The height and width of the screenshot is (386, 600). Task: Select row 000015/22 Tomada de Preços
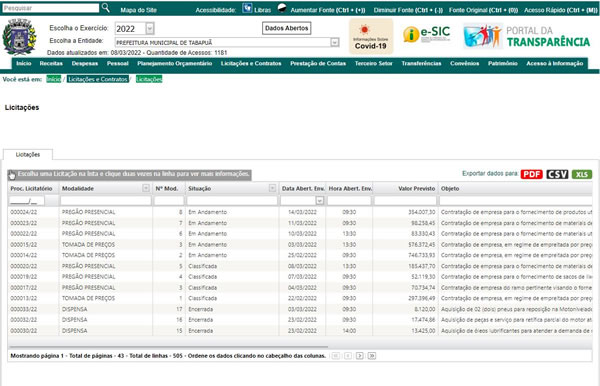(300, 244)
